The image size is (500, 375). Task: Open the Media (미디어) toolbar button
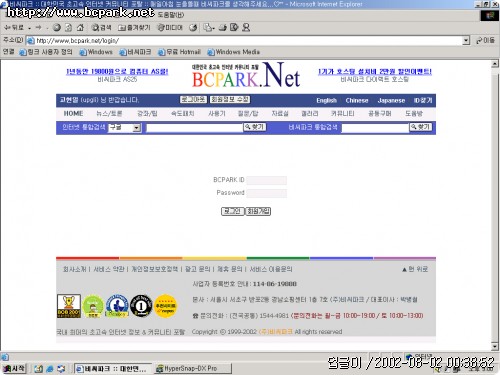click(x=170, y=27)
